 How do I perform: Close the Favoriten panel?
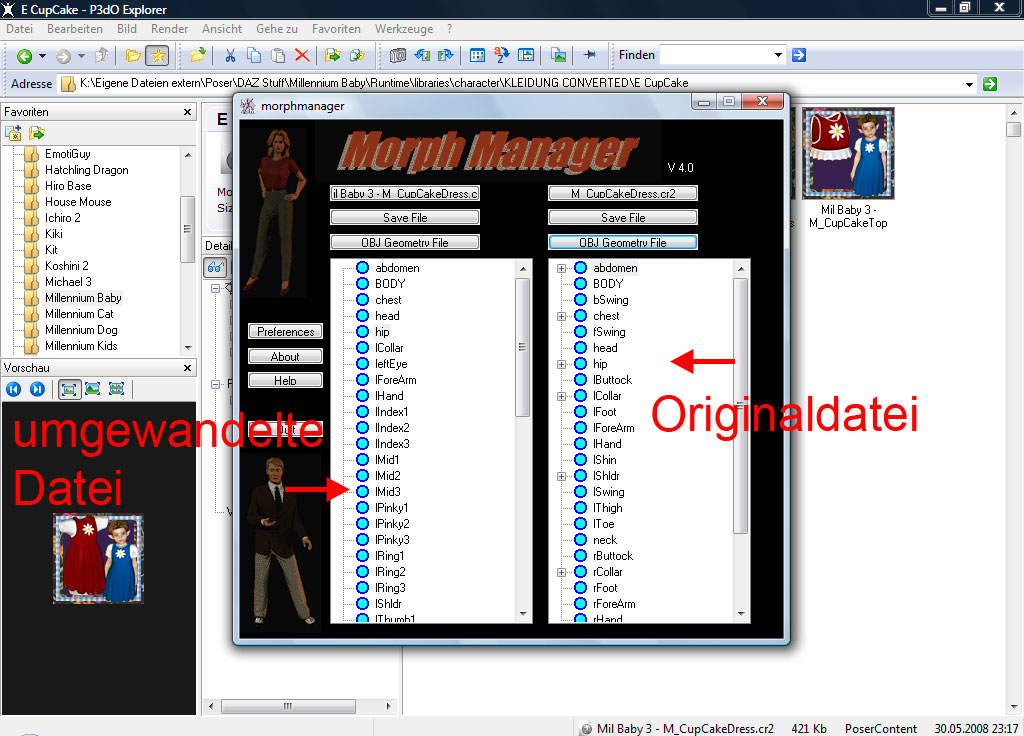click(187, 112)
